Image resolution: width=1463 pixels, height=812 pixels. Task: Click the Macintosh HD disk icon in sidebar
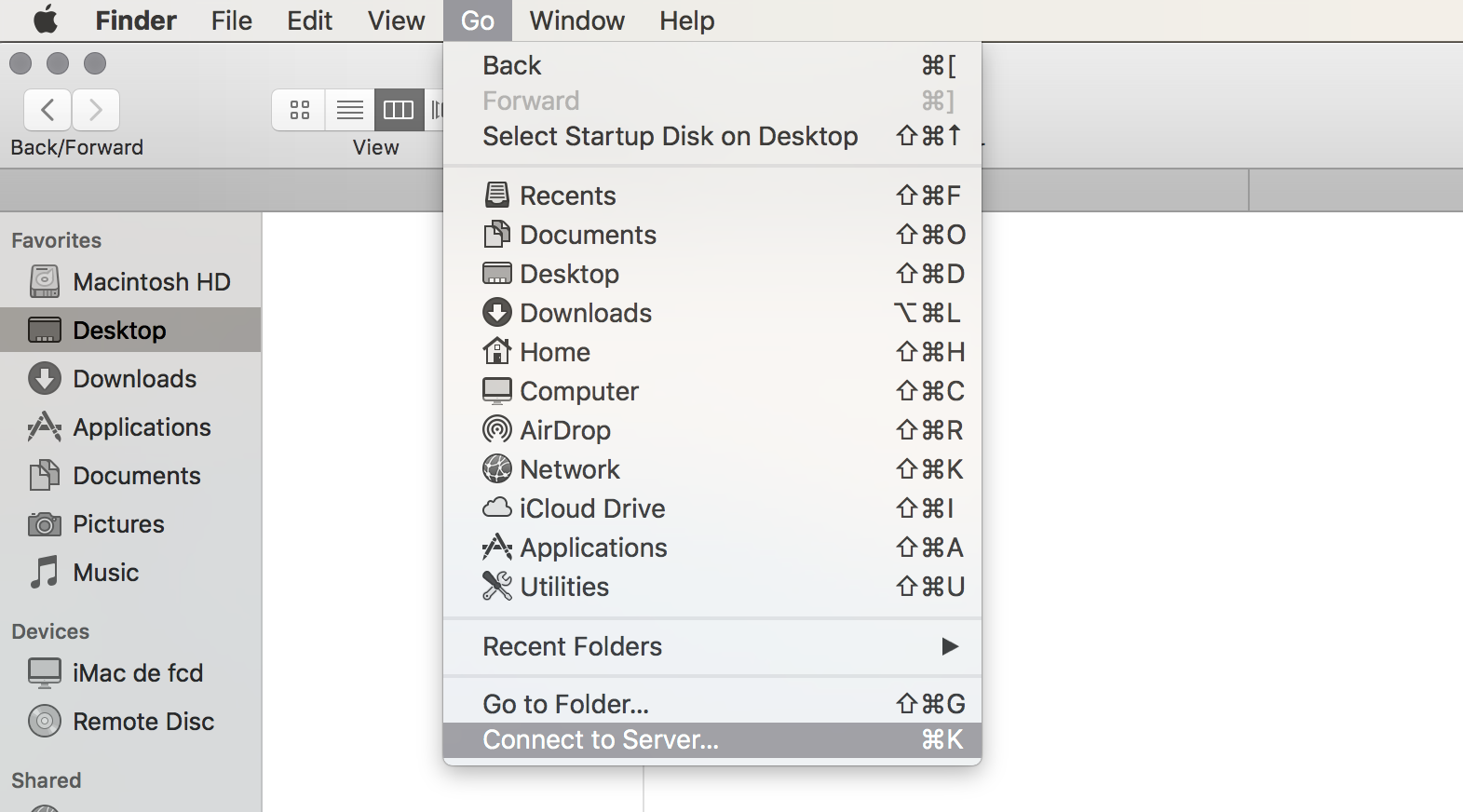point(45,281)
